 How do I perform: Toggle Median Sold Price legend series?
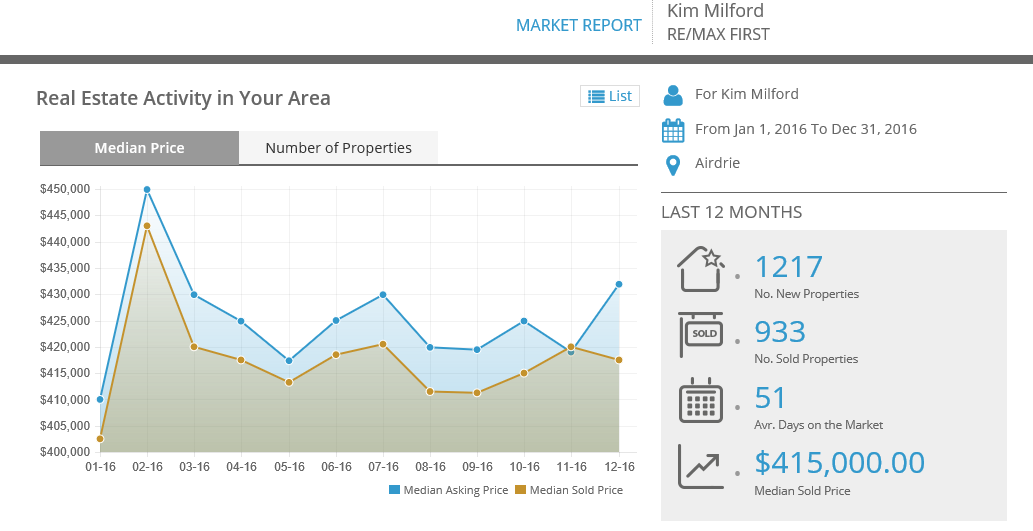tap(575, 490)
